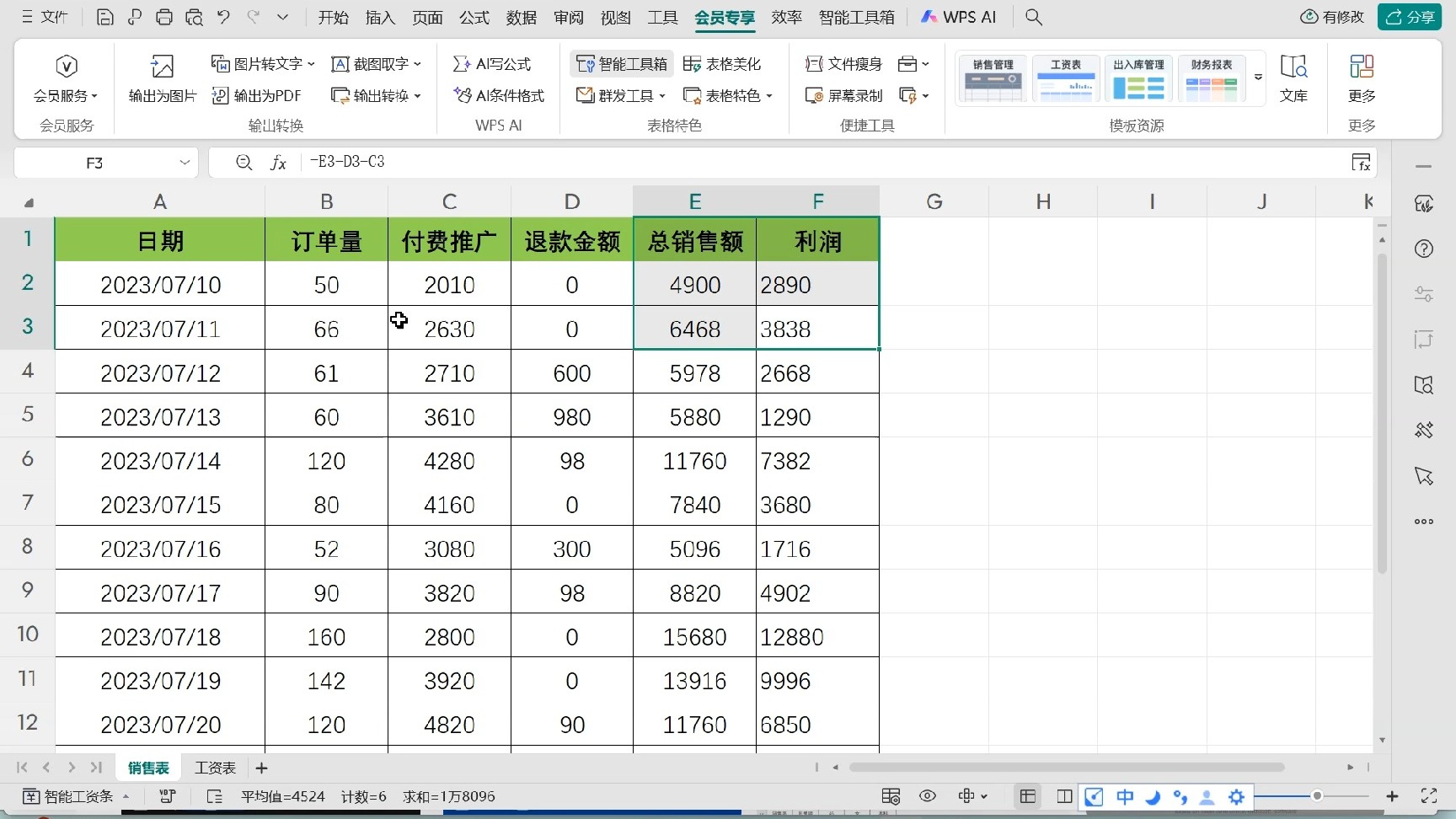The height and width of the screenshot is (819, 1456).
Task: Open settings sliders icon in right sidebar
Action: 1424,294
